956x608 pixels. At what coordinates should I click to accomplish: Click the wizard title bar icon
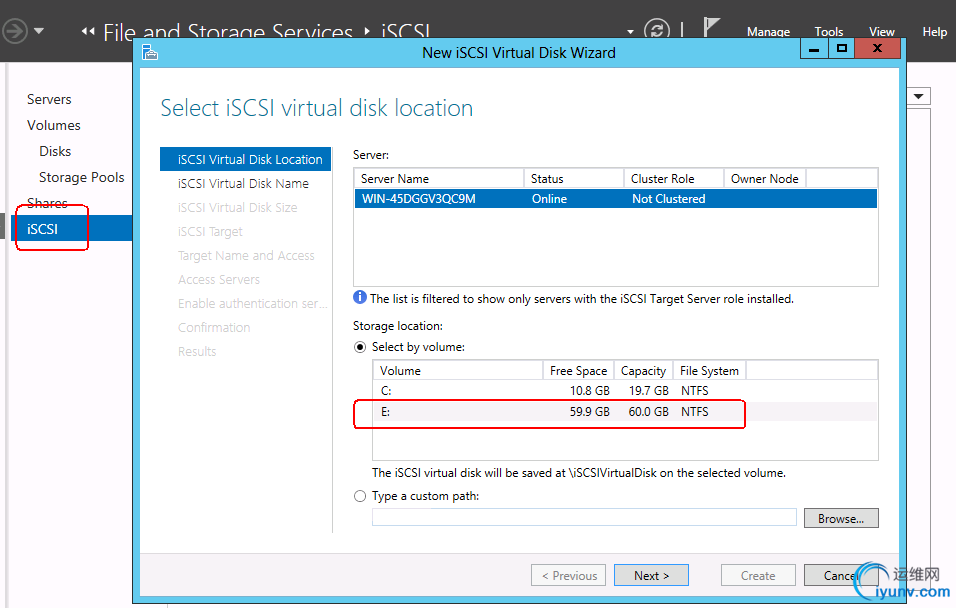tap(149, 52)
